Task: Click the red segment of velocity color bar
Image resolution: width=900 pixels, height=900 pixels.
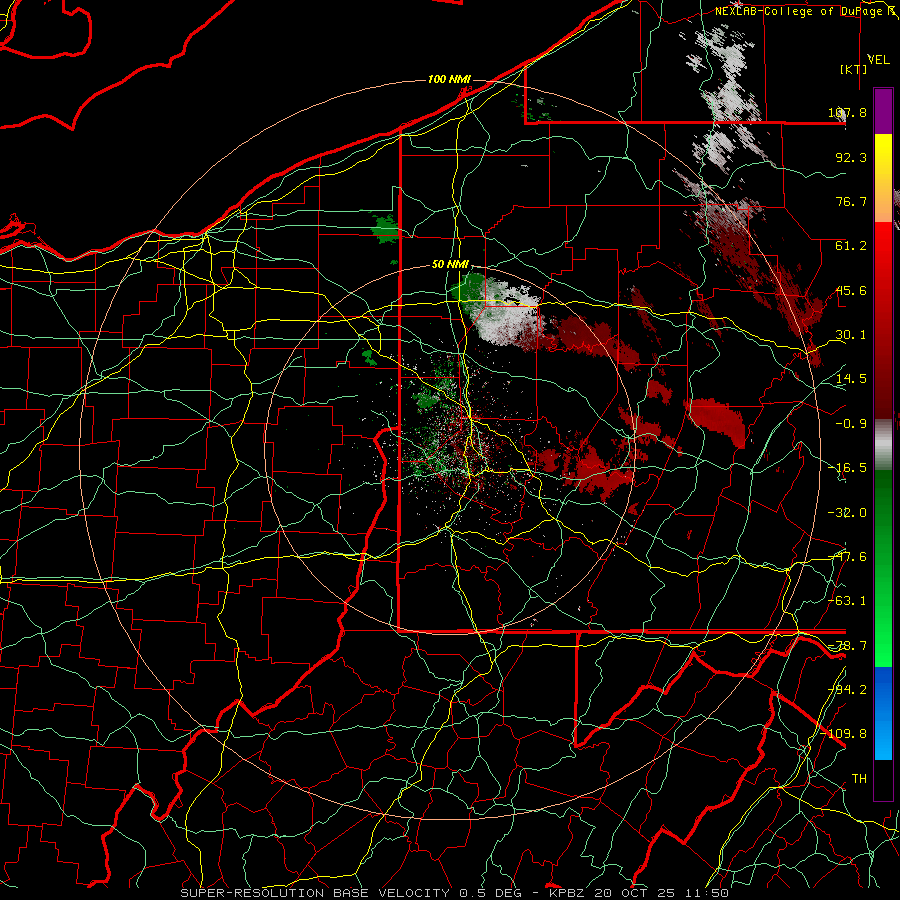Action: tap(883, 320)
